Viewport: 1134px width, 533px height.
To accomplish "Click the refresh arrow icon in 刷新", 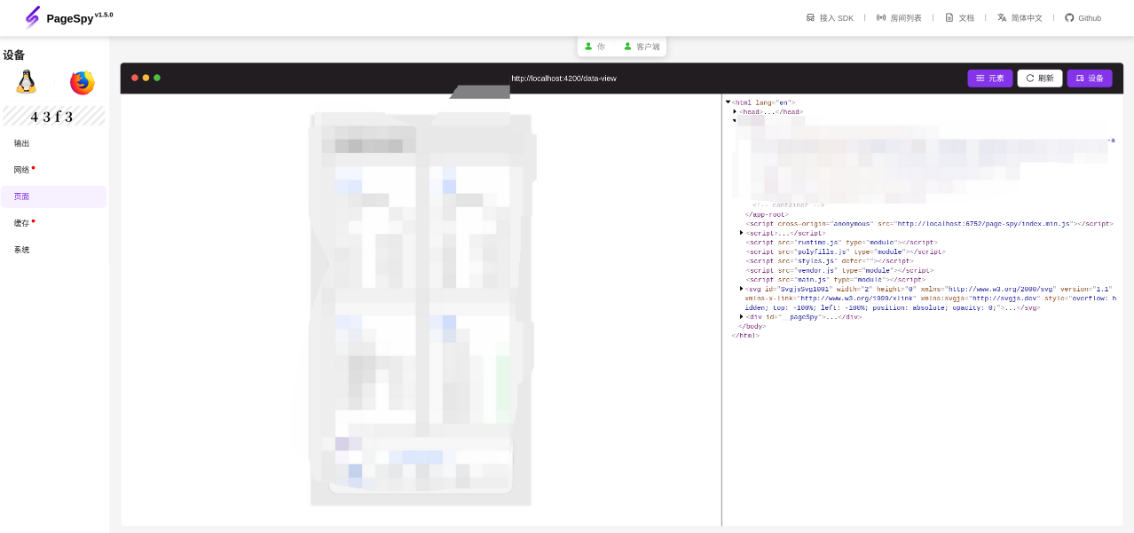I will [1031, 78].
